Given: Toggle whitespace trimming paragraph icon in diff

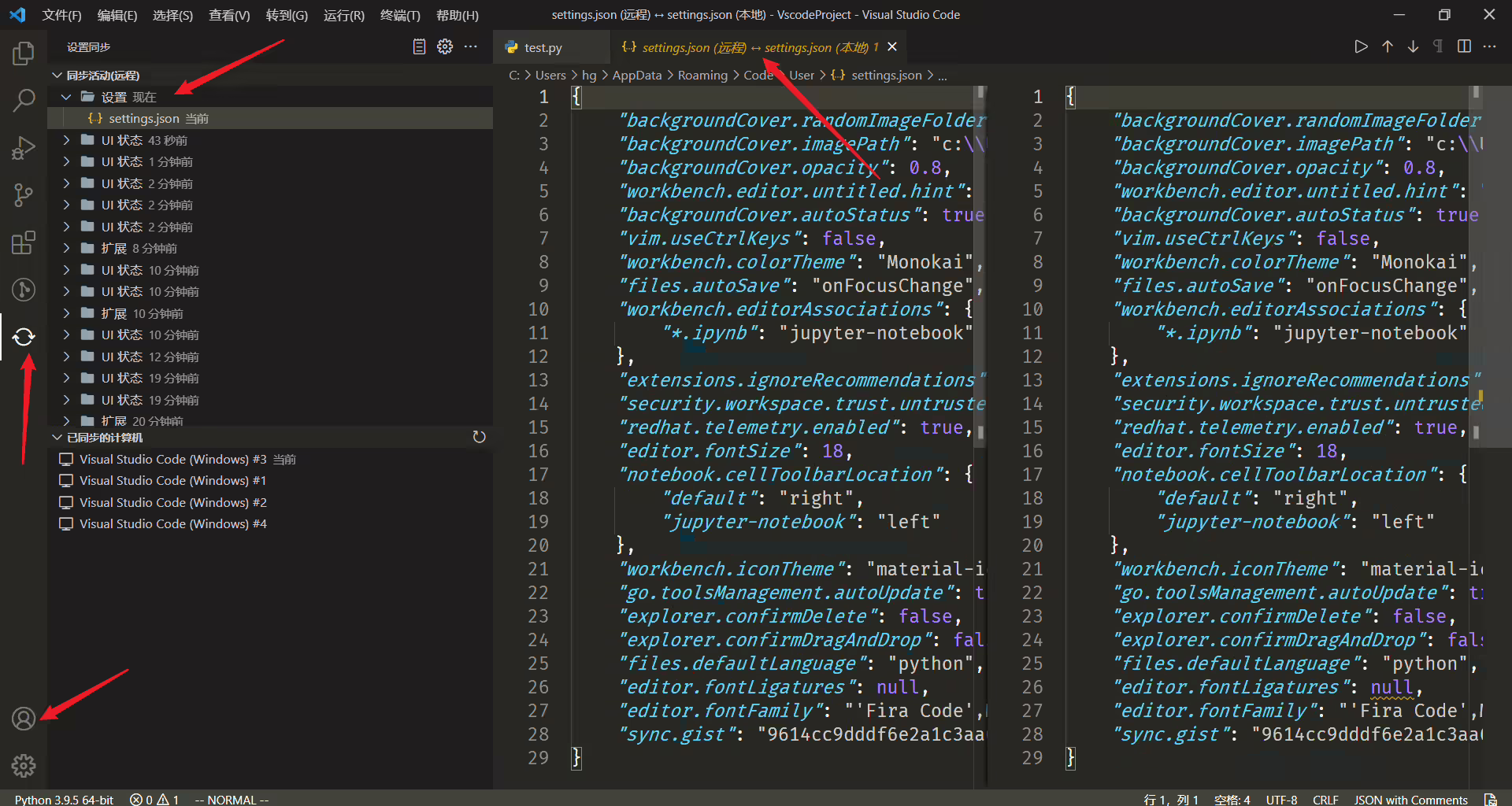Looking at the screenshot, I should point(1438,47).
